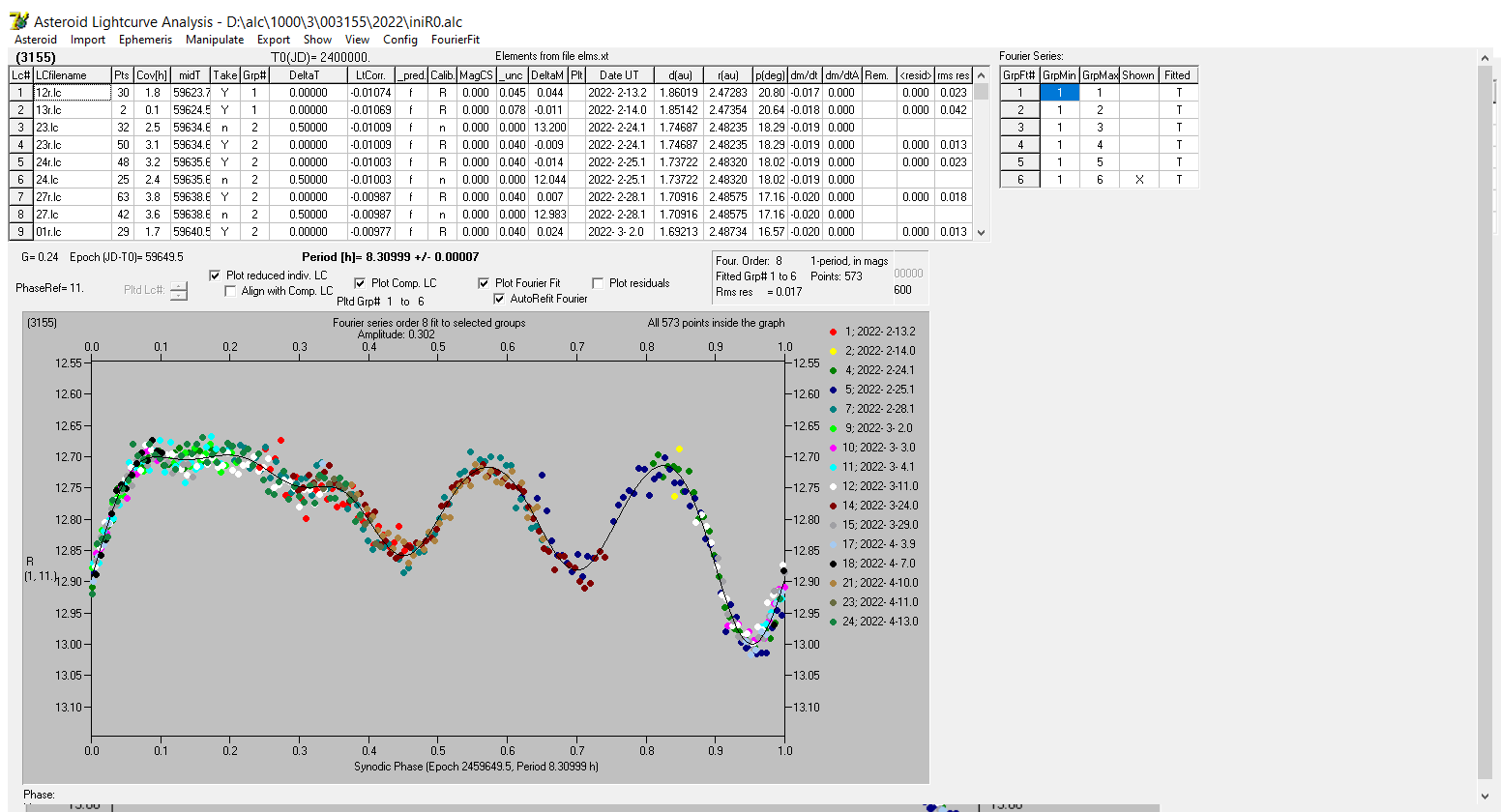Click the highlighted GrpMin cell in Fourier row 1

point(1059,93)
